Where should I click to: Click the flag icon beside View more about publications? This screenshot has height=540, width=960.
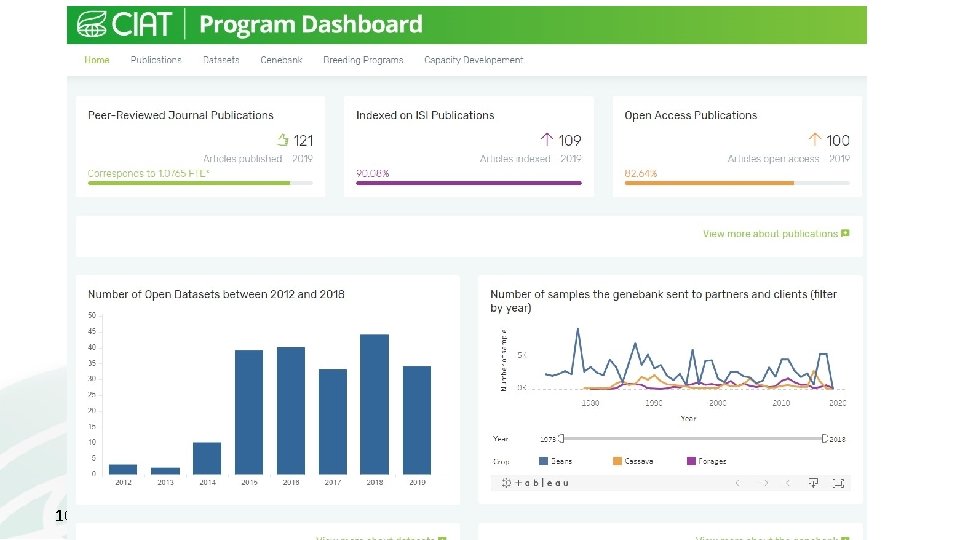(846, 233)
